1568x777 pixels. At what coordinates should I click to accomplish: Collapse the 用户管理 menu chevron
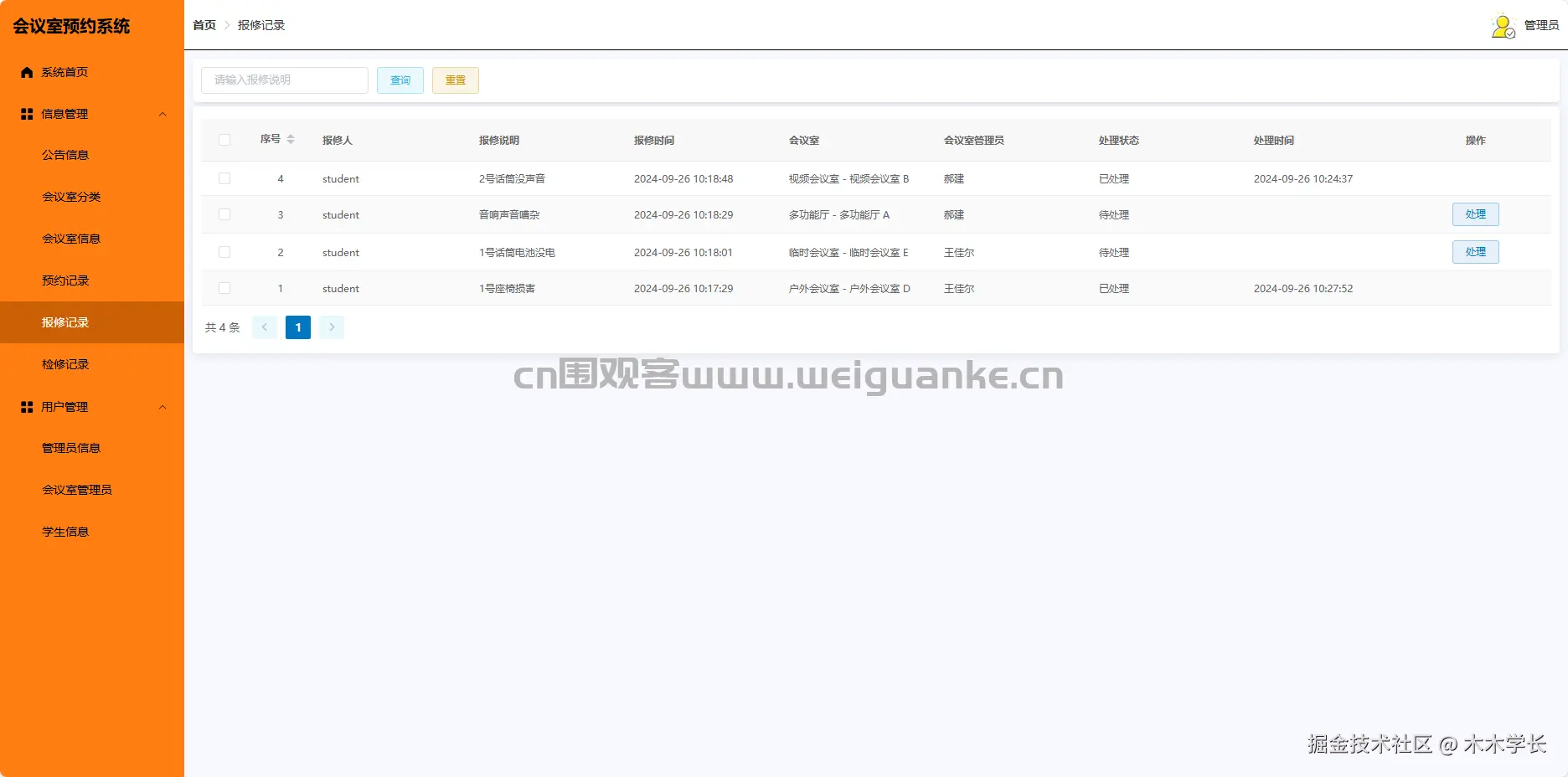tap(162, 407)
